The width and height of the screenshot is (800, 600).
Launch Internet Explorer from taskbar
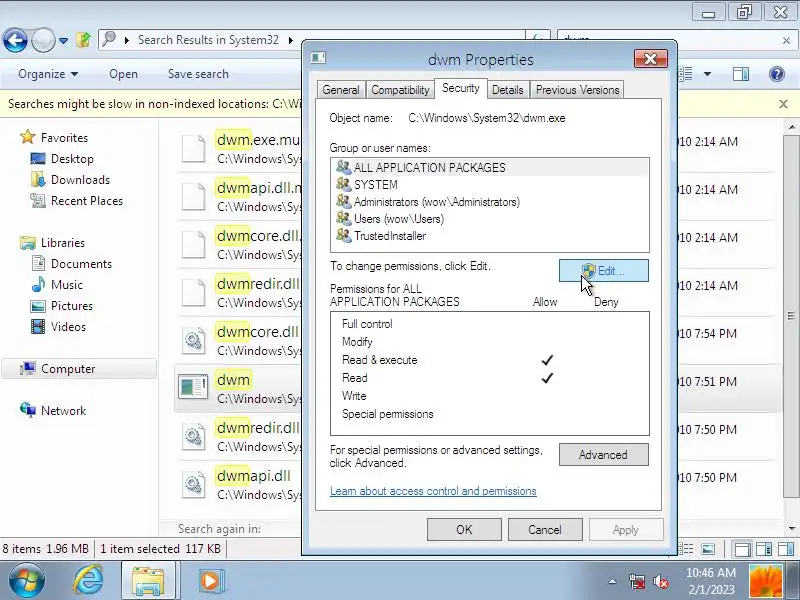[89, 581]
